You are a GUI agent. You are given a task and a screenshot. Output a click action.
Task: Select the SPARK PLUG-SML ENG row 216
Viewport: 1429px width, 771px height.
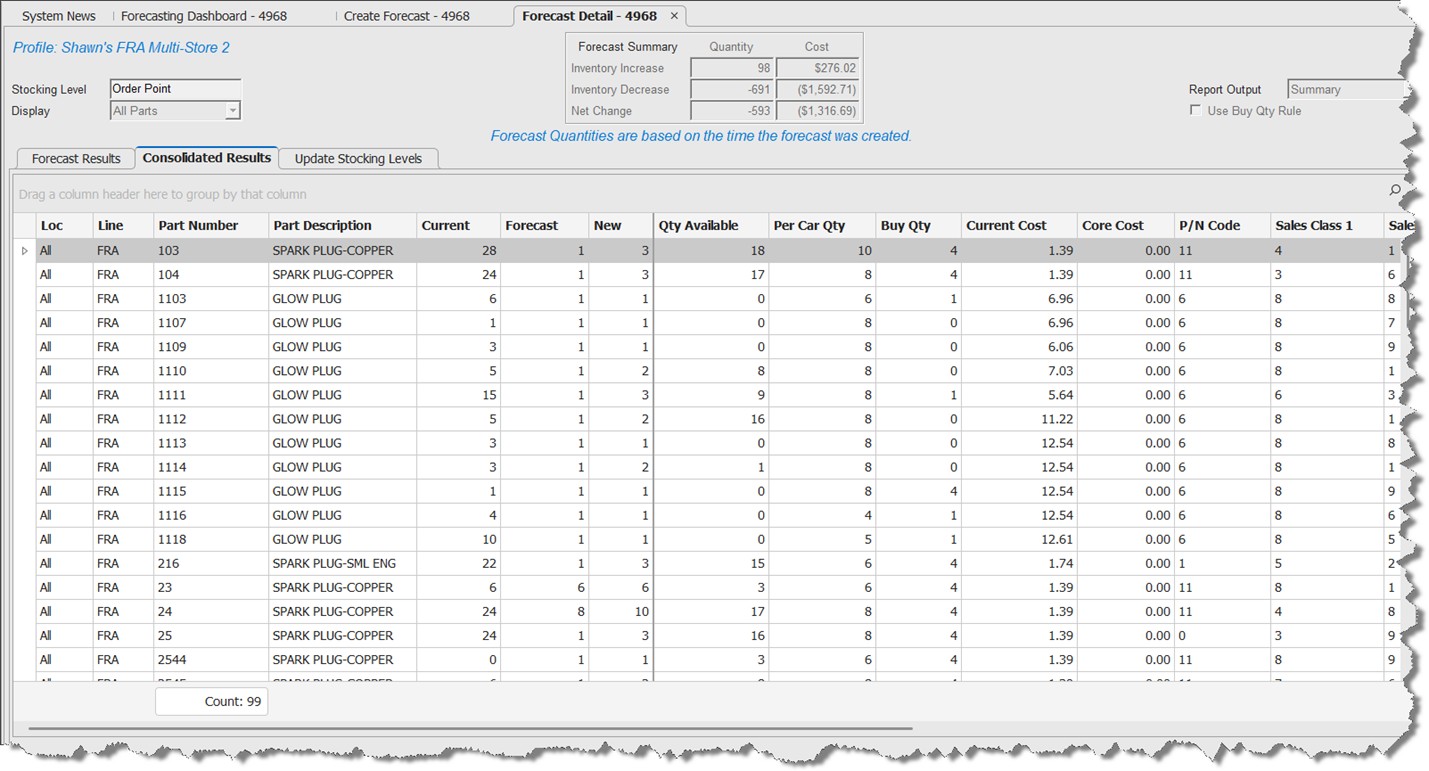tap(333, 564)
